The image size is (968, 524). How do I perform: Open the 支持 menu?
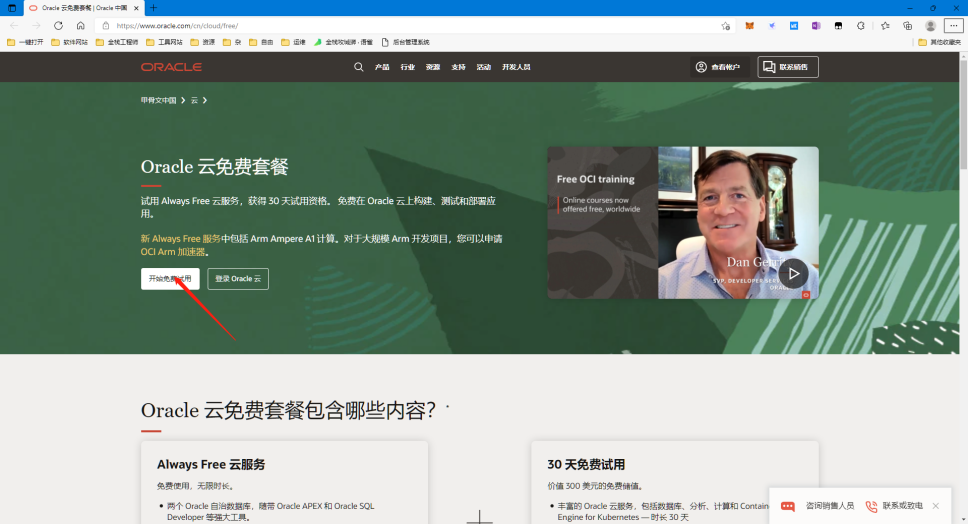[458, 67]
